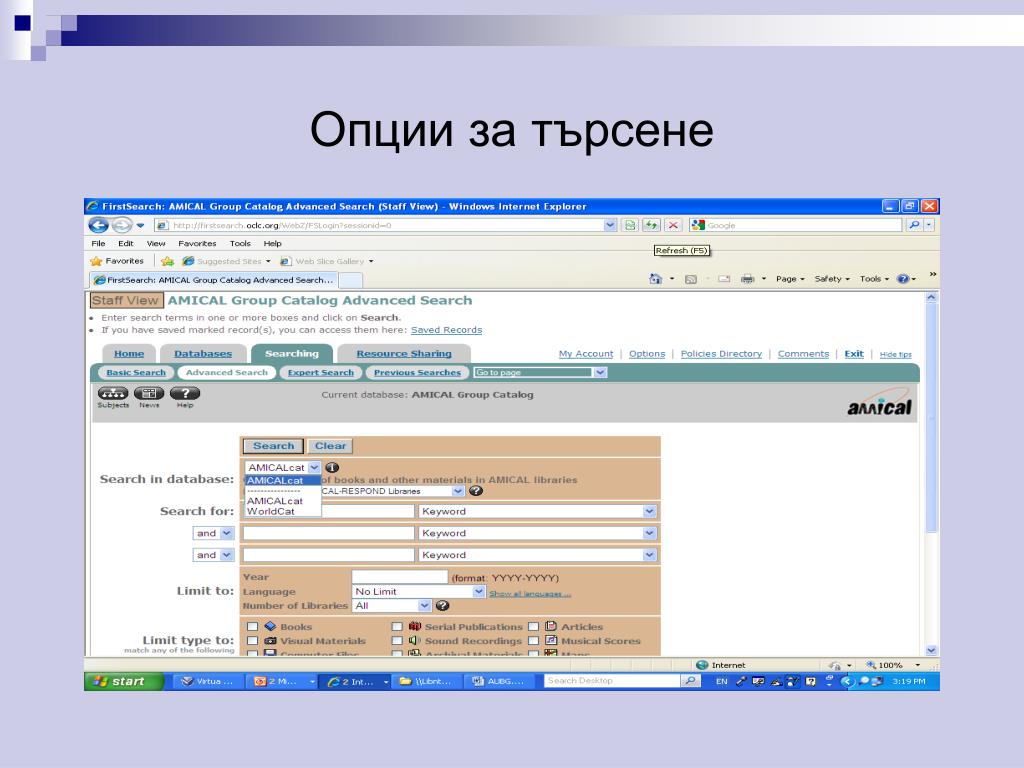Check the Musical Scores checkbox
Image resolution: width=1024 pixels, height=768 pixels.
[x=534, y=641]
